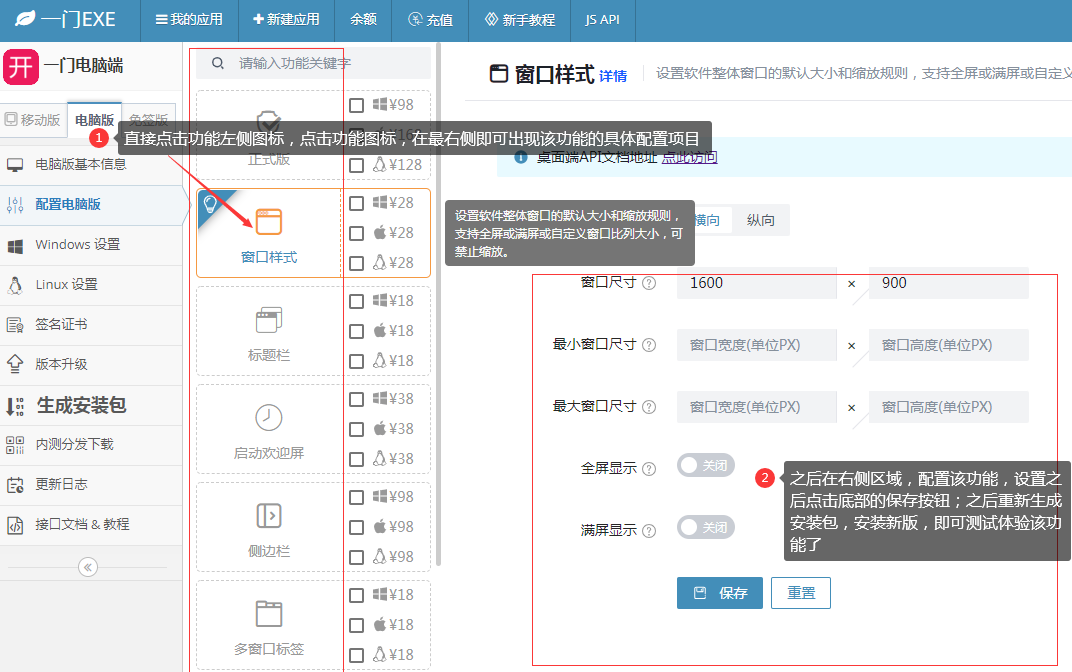Click help icon beside 最大窗口尺寸
The width and height of the screenshot is (1072, 672).
[x=649, y=407]
